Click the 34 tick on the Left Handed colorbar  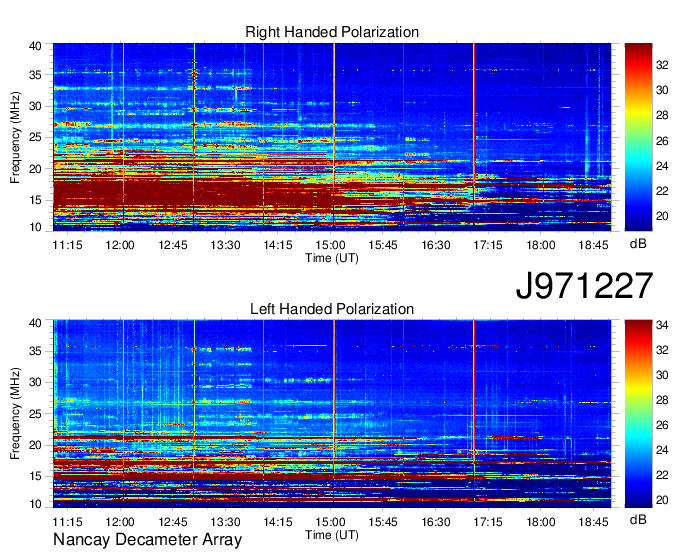[x=662, y=325]
